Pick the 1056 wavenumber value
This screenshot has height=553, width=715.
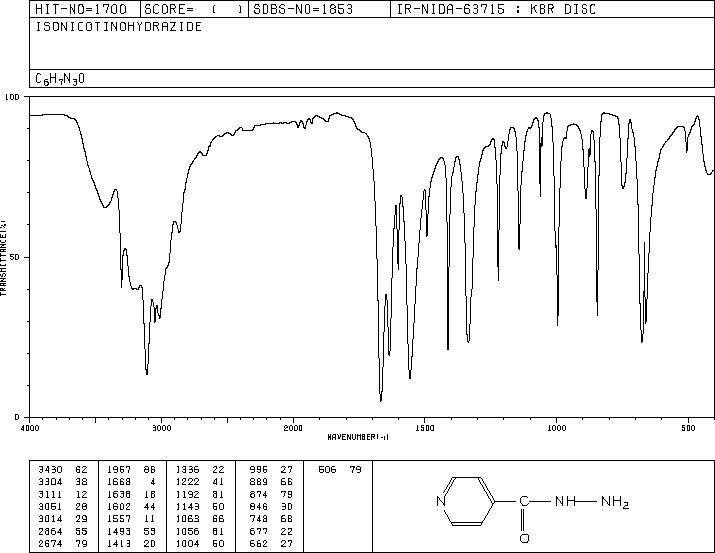(x=187, y=532)
